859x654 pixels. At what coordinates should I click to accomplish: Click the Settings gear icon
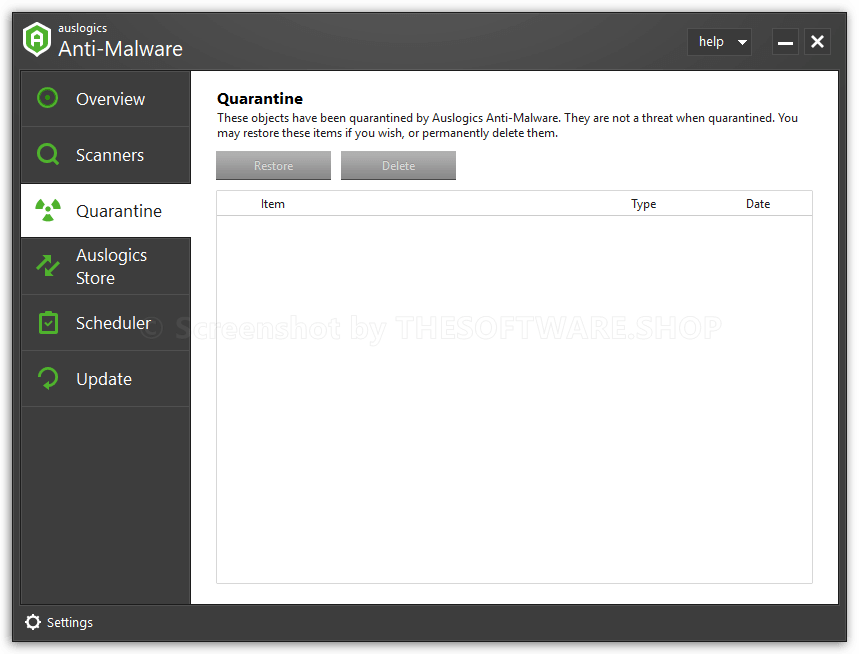coord(33,622)
